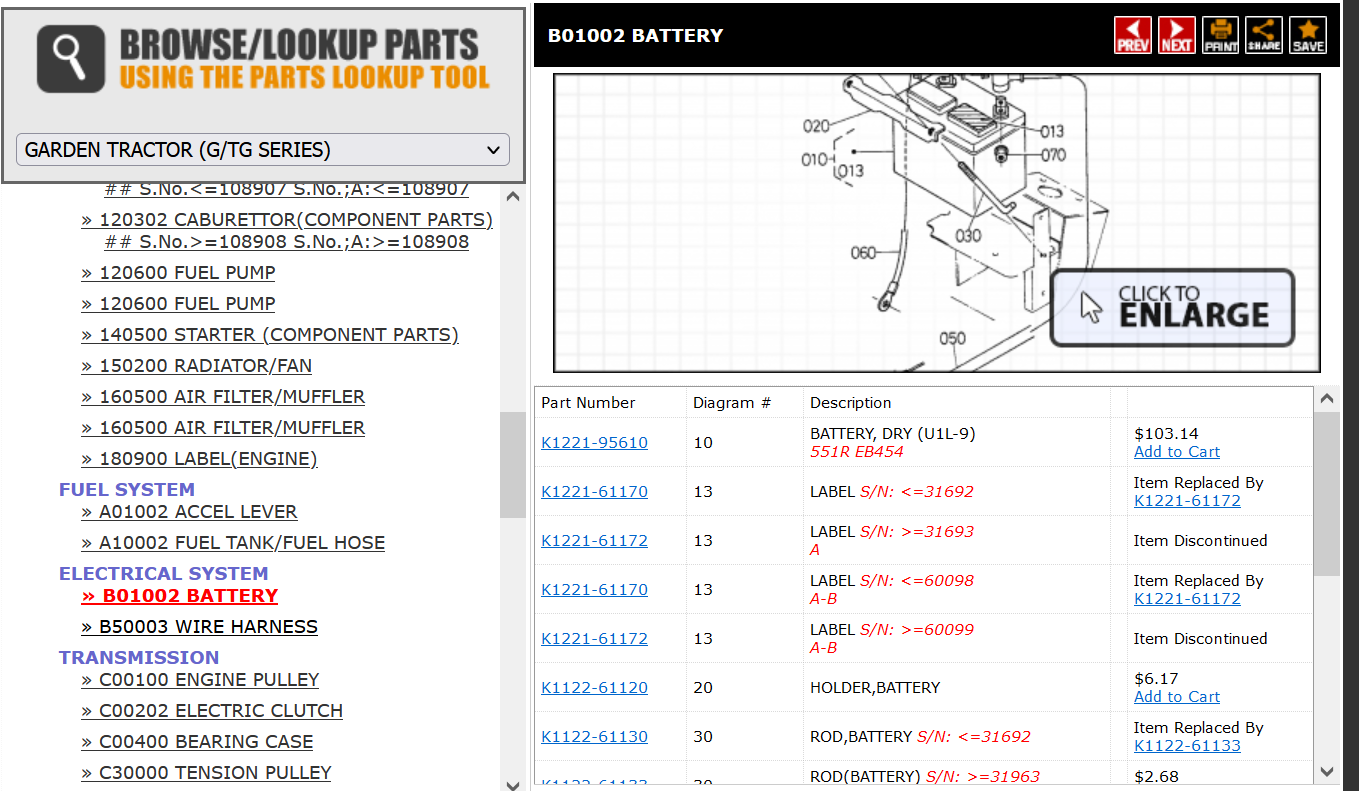The width and height of the screenshot is (1359, 791).
Task: Click the up arrow on the left tree scrollbar
Action: pyautogui.click(x=513, y=197)
